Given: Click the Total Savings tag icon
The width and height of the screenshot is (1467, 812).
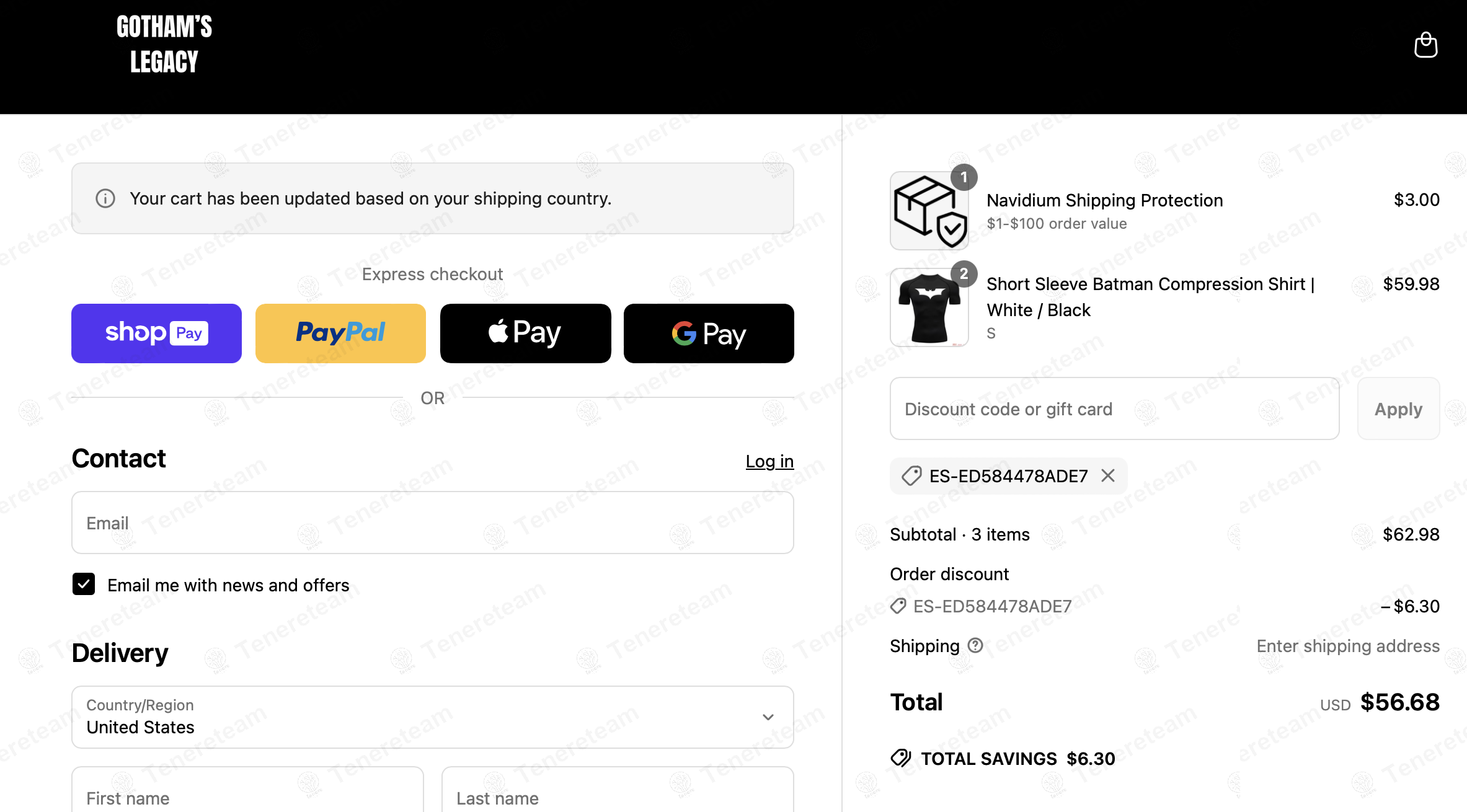Looking at the screenshot, I should tap(900, 758).
